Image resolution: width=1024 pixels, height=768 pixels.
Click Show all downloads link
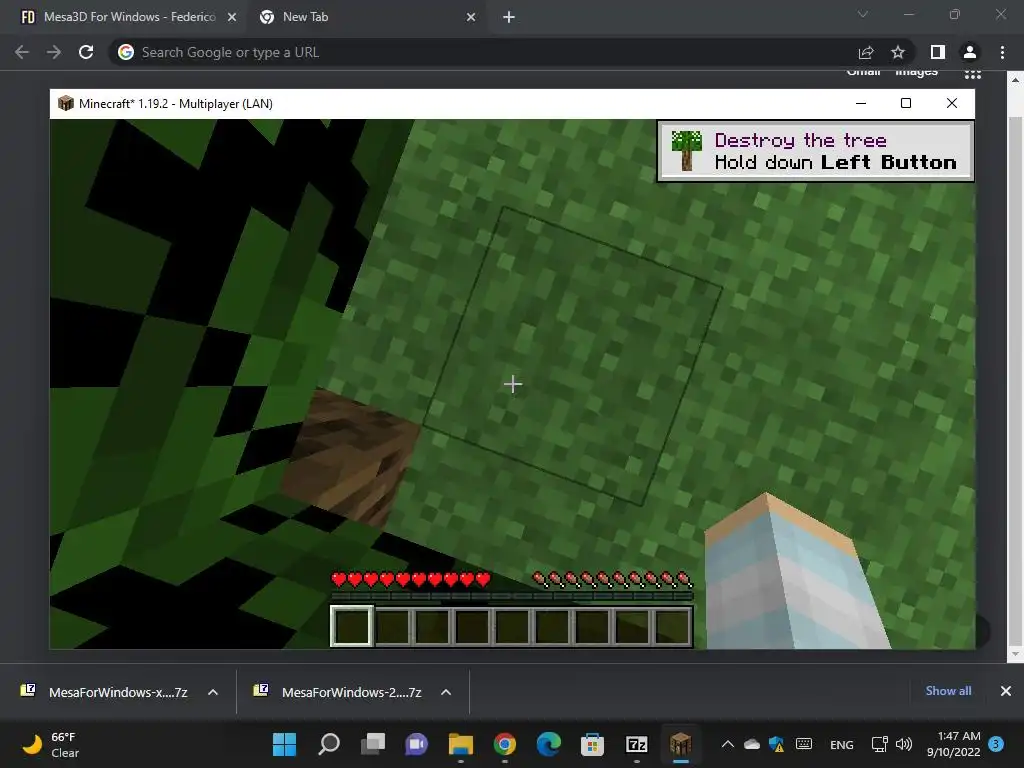click(x=948, y=691)
